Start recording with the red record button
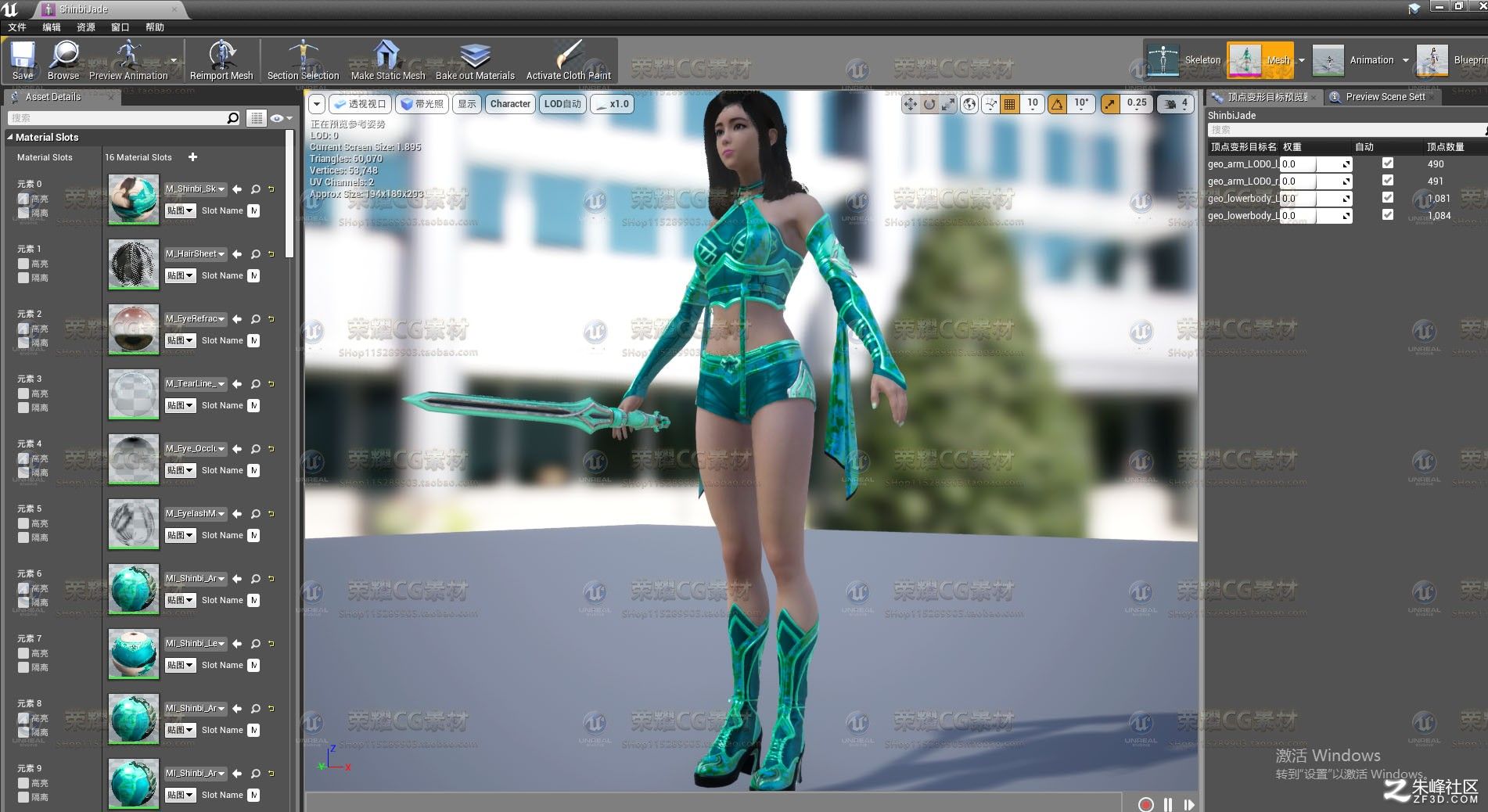Viewport: 1488px width, 812px height. click(1146, 804)
